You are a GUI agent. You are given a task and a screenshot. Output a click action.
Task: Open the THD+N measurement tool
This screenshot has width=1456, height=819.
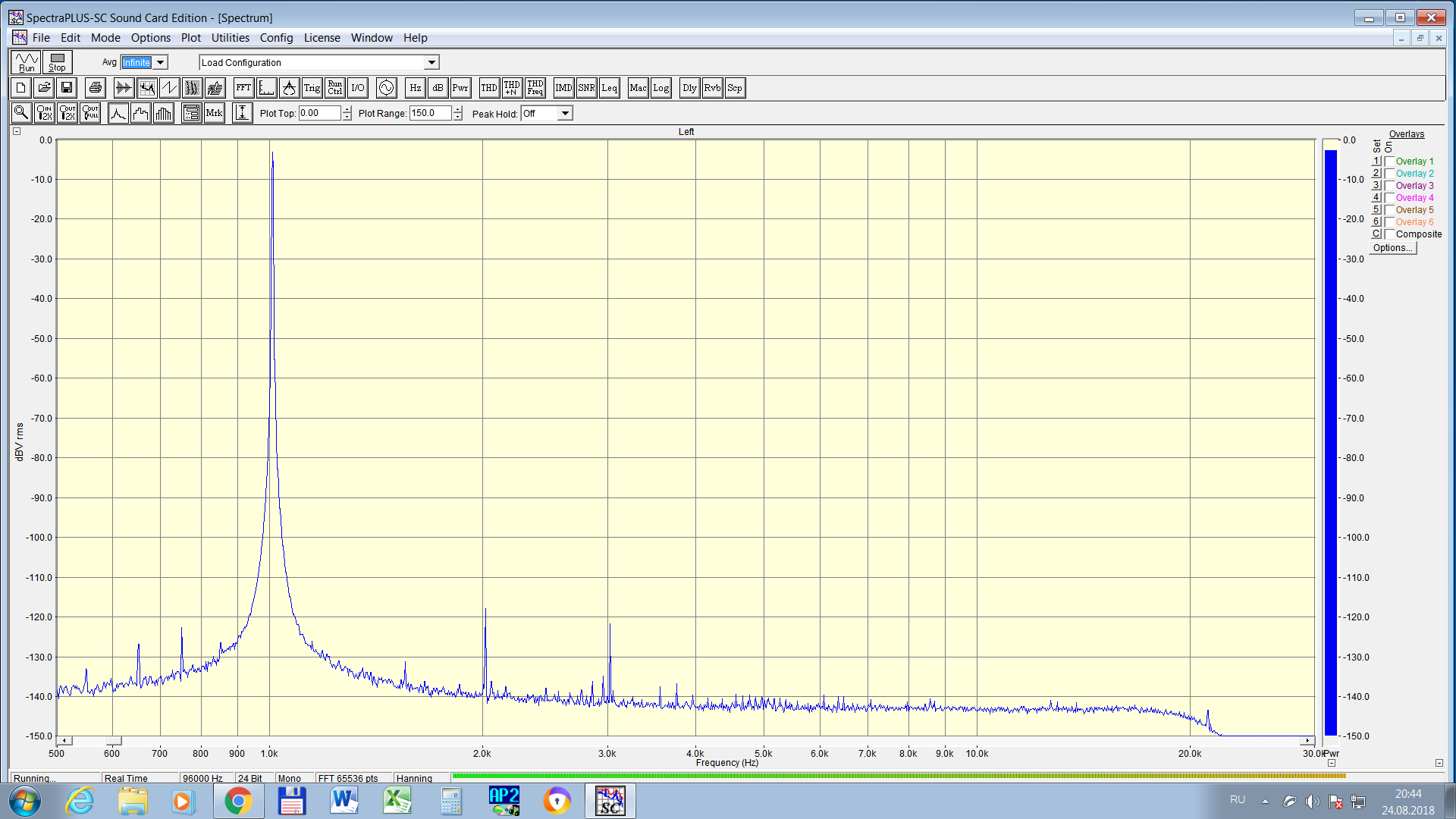coord(512,88)
